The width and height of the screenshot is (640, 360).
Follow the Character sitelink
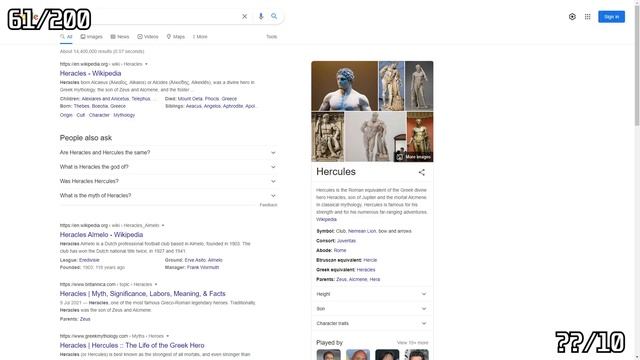99,115
